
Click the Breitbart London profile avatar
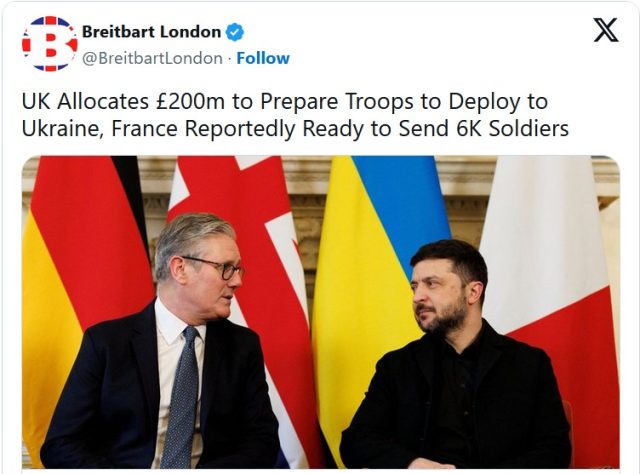tap(50, 44)
